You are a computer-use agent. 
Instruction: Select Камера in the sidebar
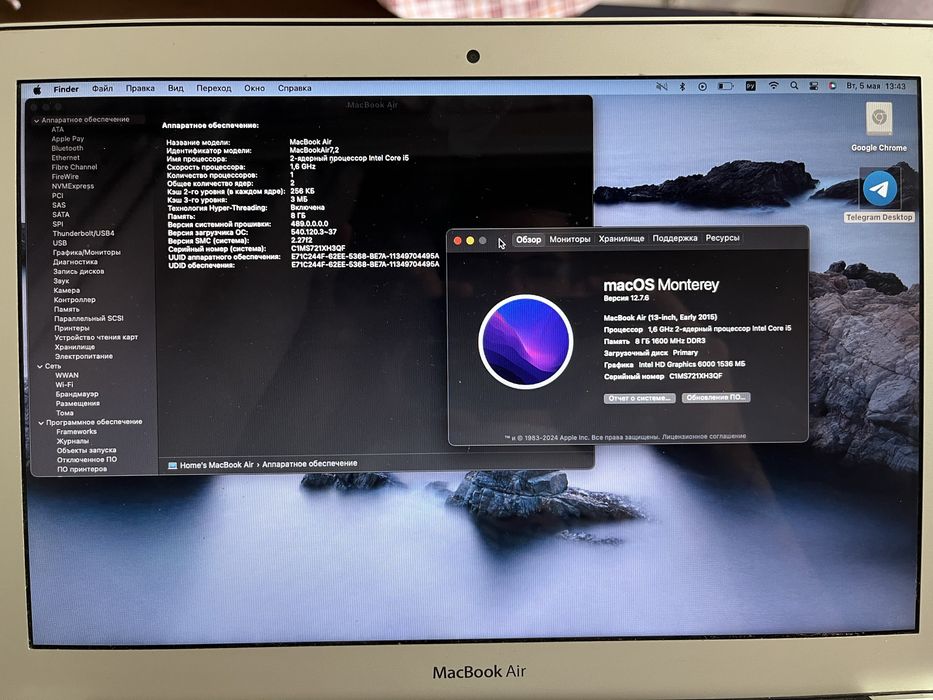(67, 290)
